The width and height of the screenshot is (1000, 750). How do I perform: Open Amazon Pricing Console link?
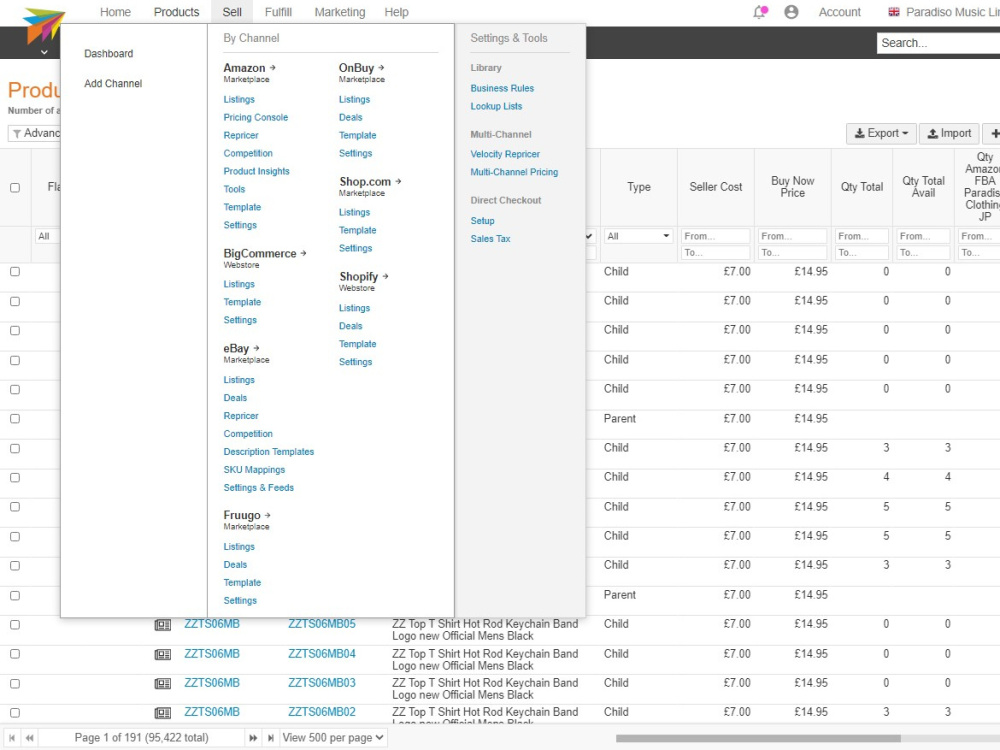pyautogui.click(x=255, y=117)
